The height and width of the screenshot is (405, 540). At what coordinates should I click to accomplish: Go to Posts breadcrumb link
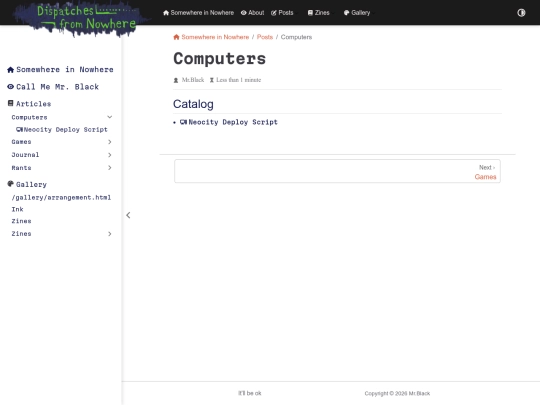point(265,37)
